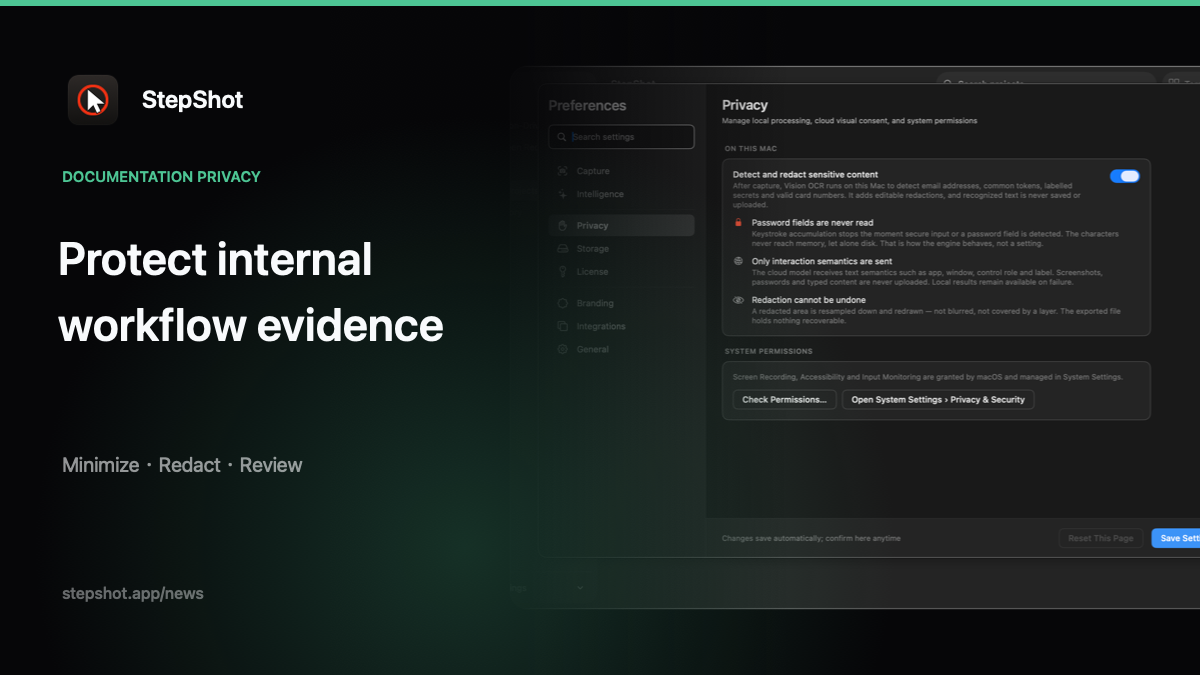The image size is (1200, 675).
Task: Open the Branding settings section
Action: [621, 303]
